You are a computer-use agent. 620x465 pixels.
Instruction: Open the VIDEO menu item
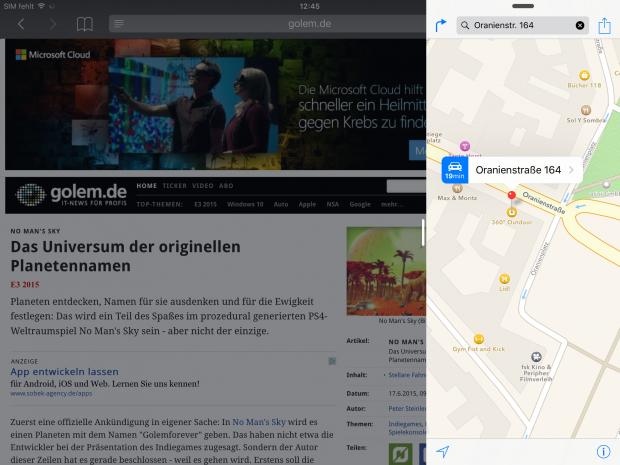(203, 186)
